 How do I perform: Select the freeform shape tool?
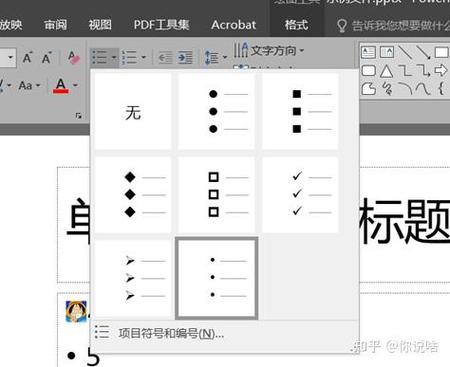(x=368, y=88)
